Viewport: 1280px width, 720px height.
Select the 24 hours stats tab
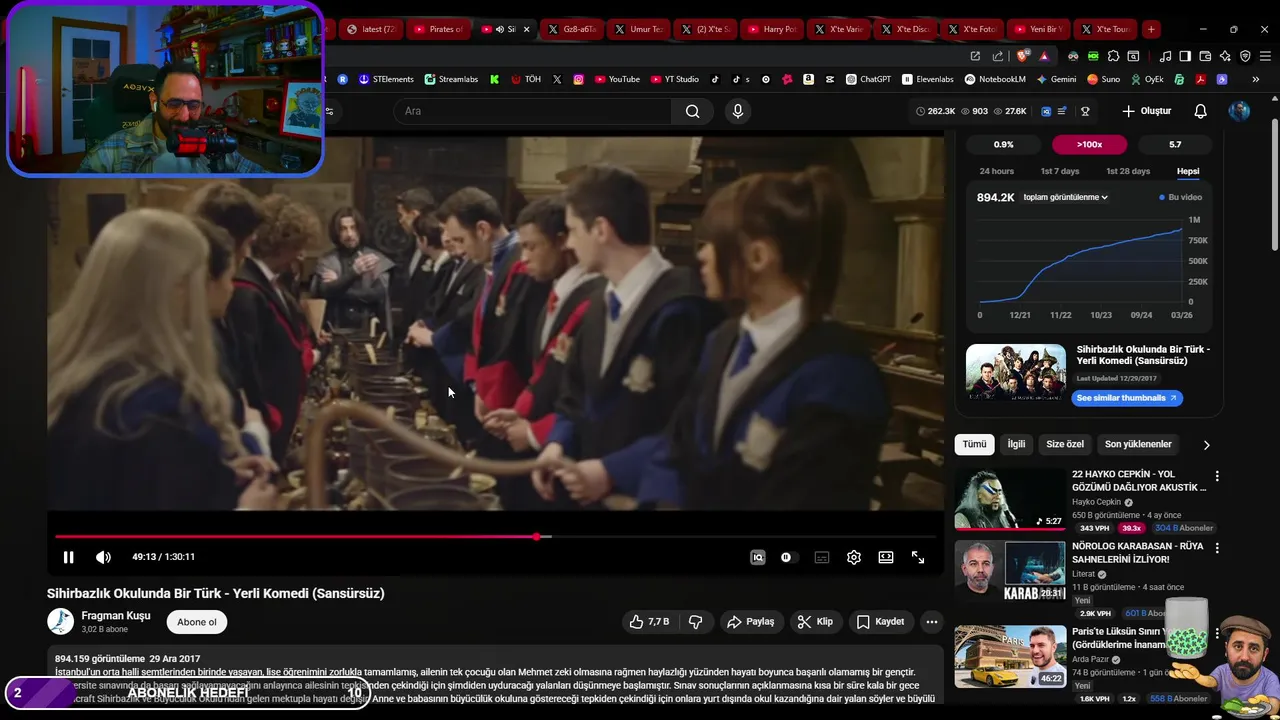[997, 171]
